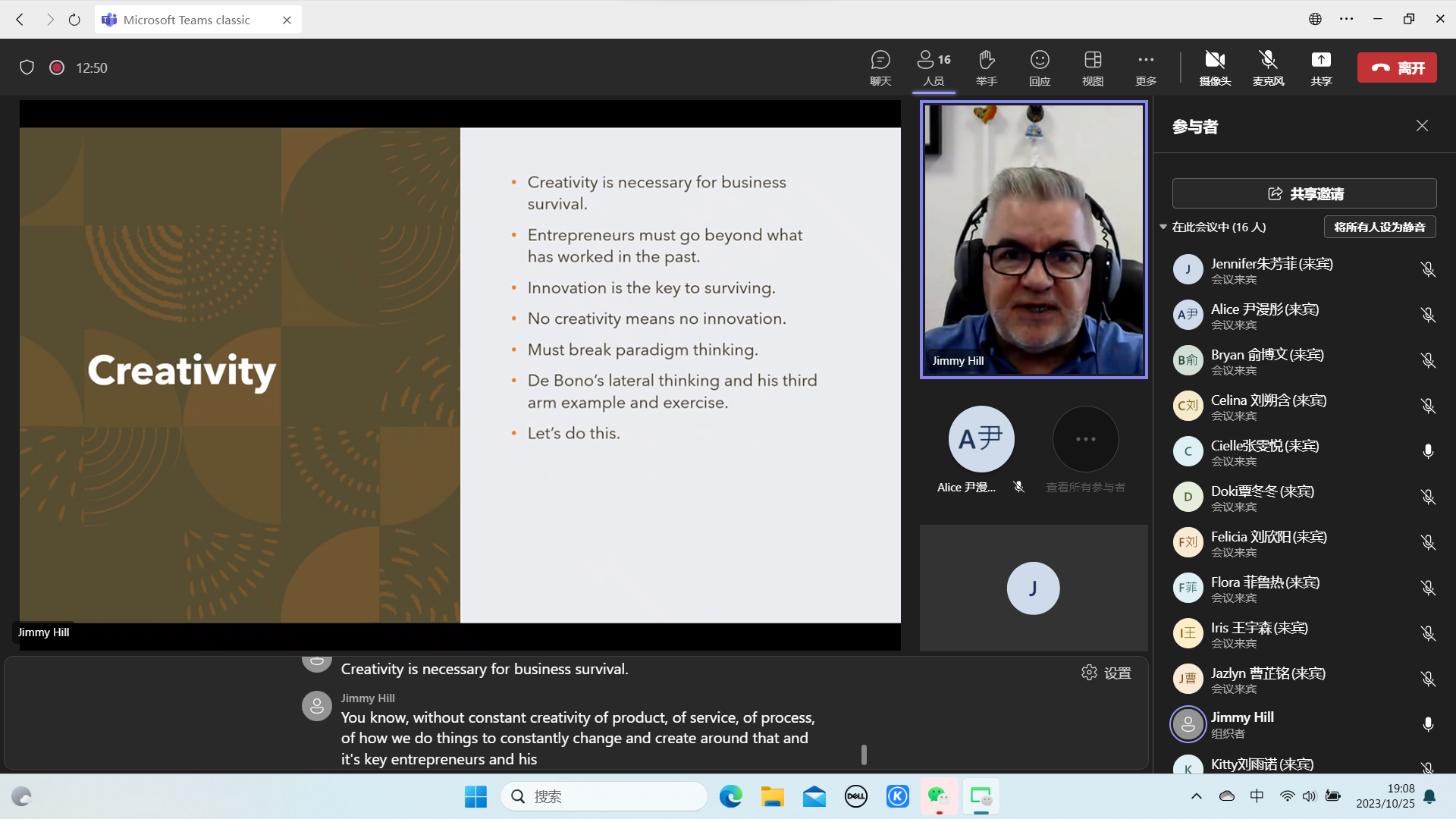Click the live captions scrollbar handle
Viewport: 1456px width, 819px height.
pyautogui.click(x=864, y=754)
